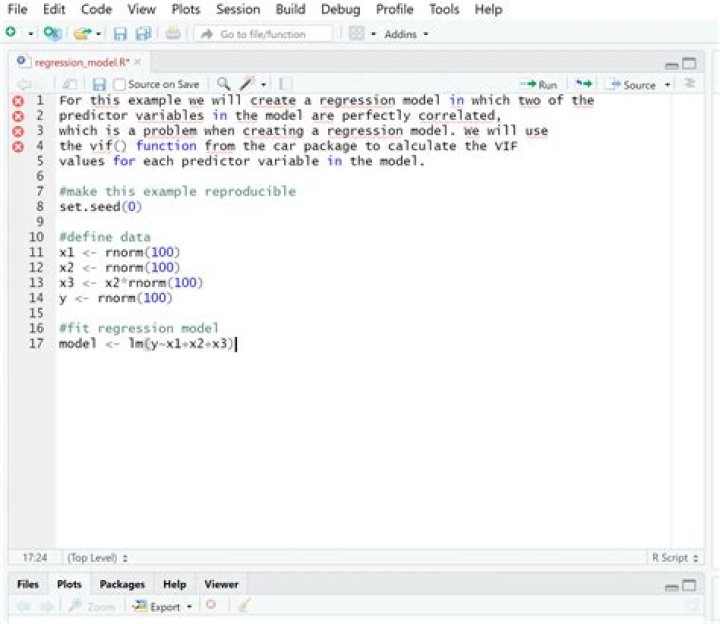
Task: Switch to the Packages tab
Action: pyautogui.click(x=122, y=585)
